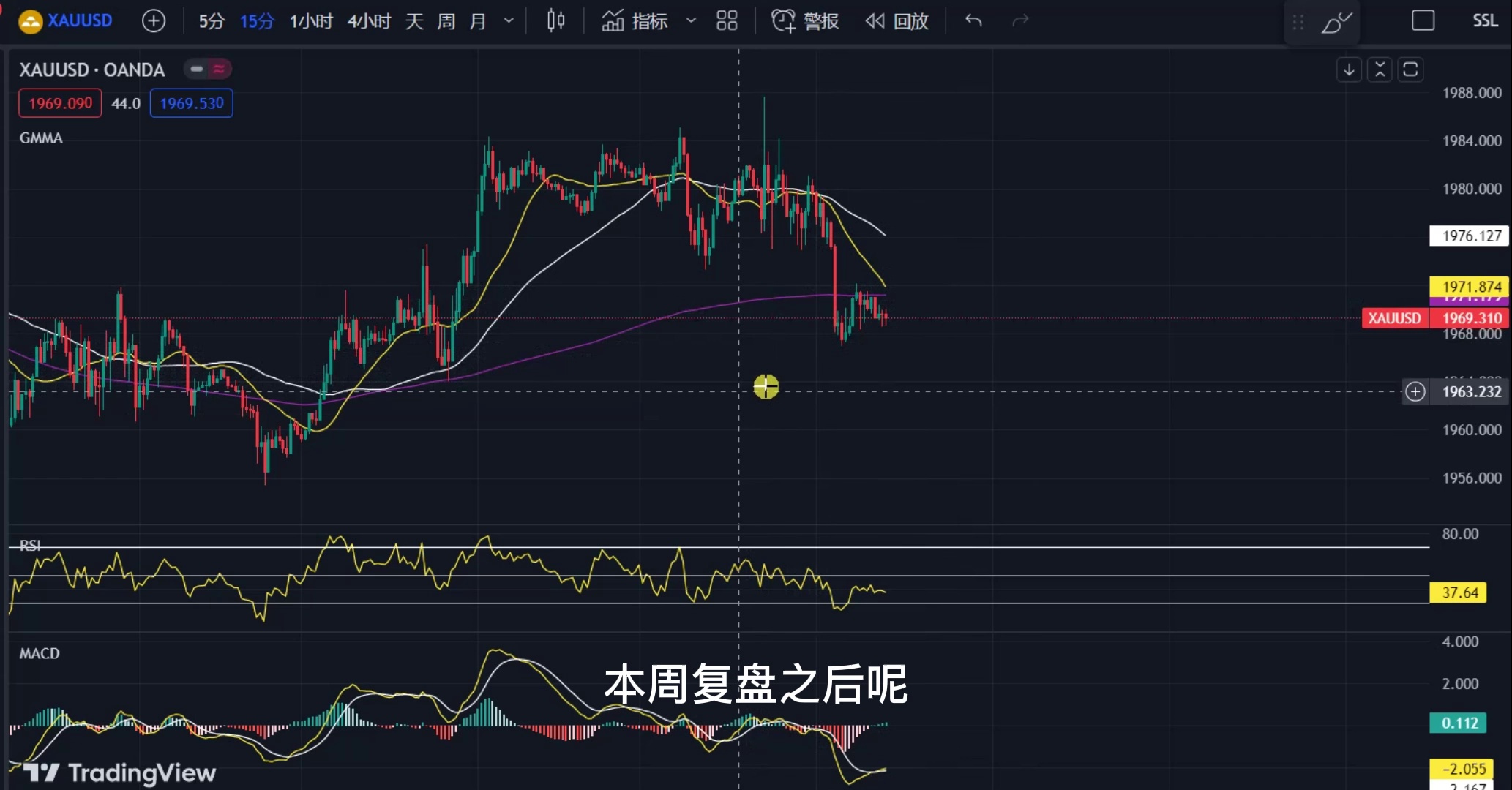Collapse pane with the down arrow icon
1512x790 pixels.
(1349, 69)
